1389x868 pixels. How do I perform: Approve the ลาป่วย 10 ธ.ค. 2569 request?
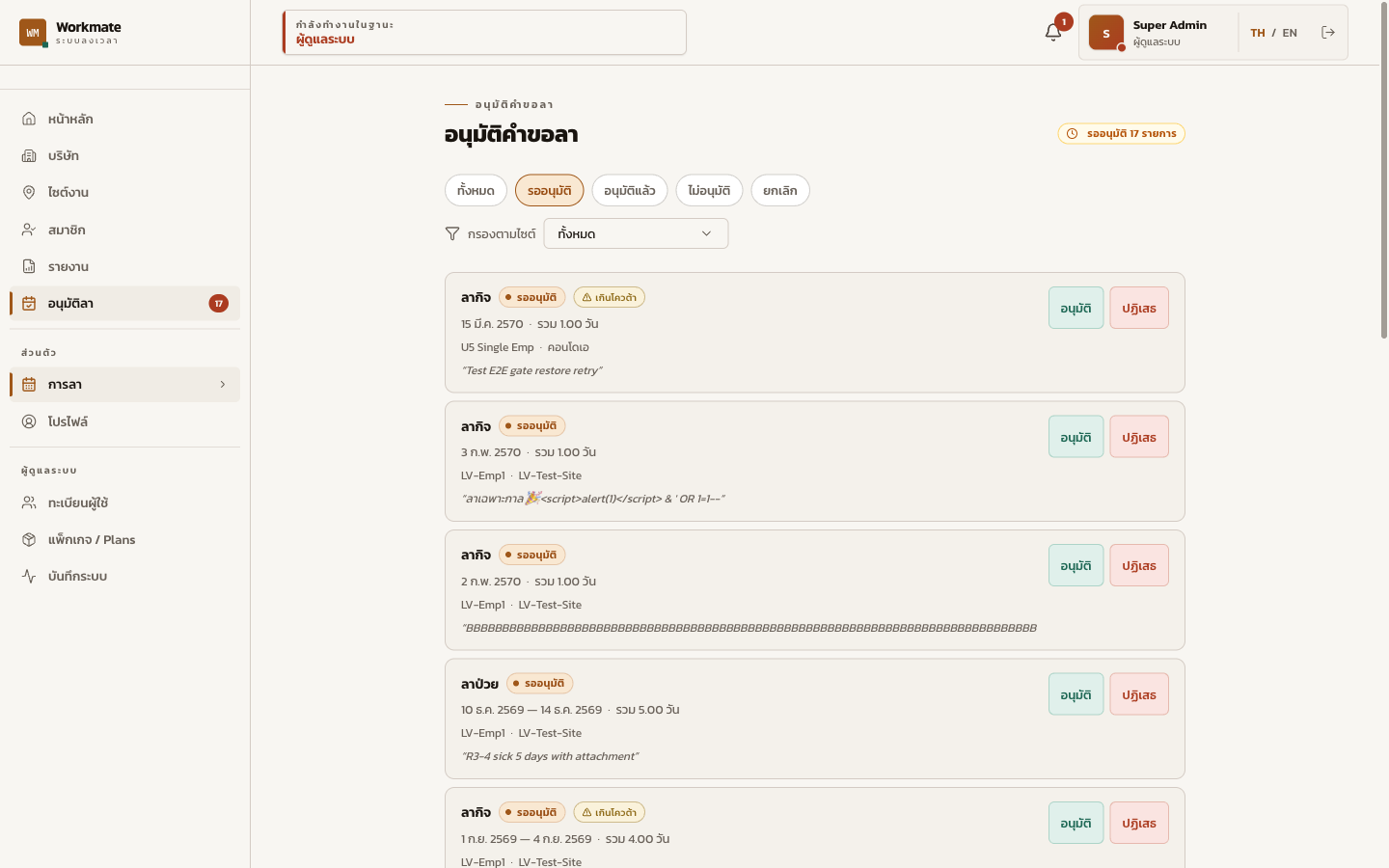click(x=1076, y=694)
